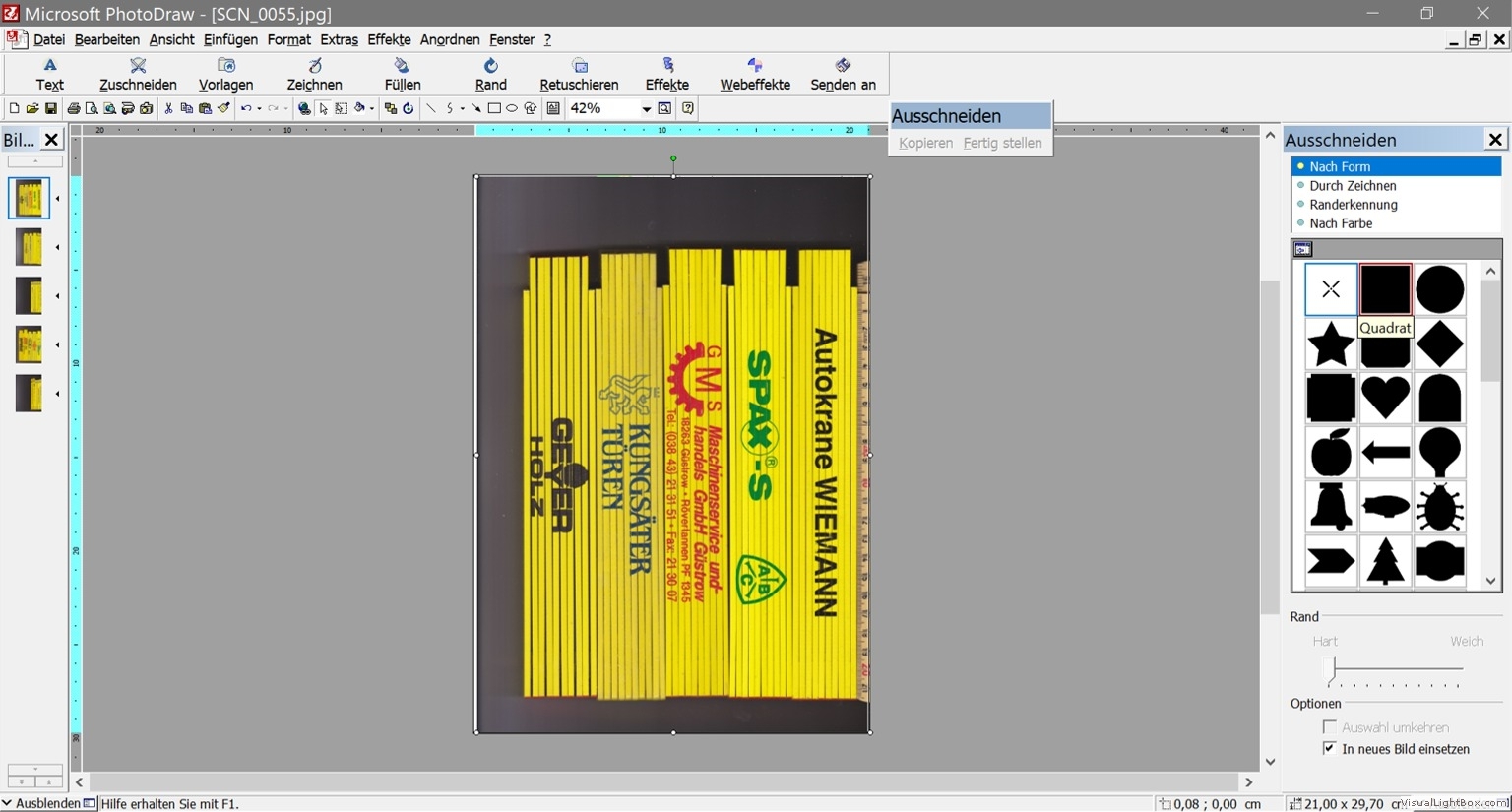Choose the bell cutout shape
Image resolution: width=1512 pixels, height=812 pixels.
(x=1331, y=507)
